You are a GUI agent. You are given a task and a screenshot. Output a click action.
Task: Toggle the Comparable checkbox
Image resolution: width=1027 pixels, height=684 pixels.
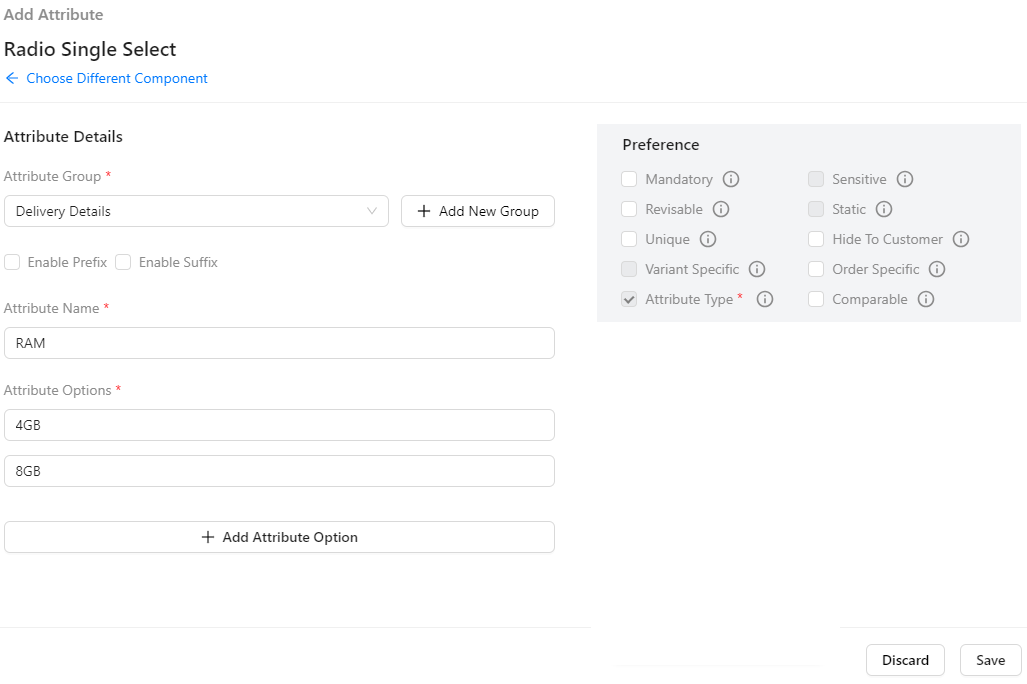click(x=816, y=300)
